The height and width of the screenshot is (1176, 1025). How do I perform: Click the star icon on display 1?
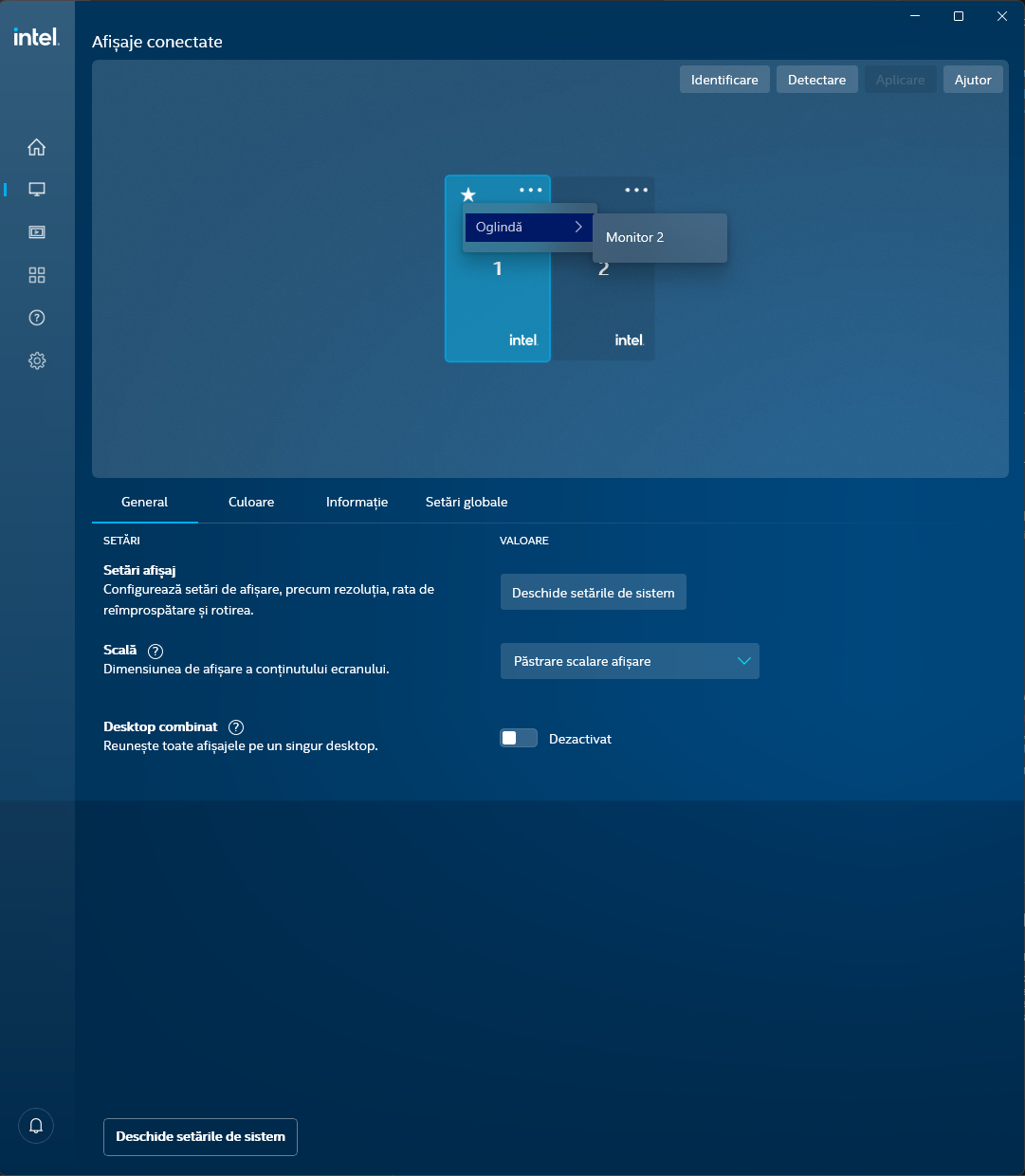point(467,194)
